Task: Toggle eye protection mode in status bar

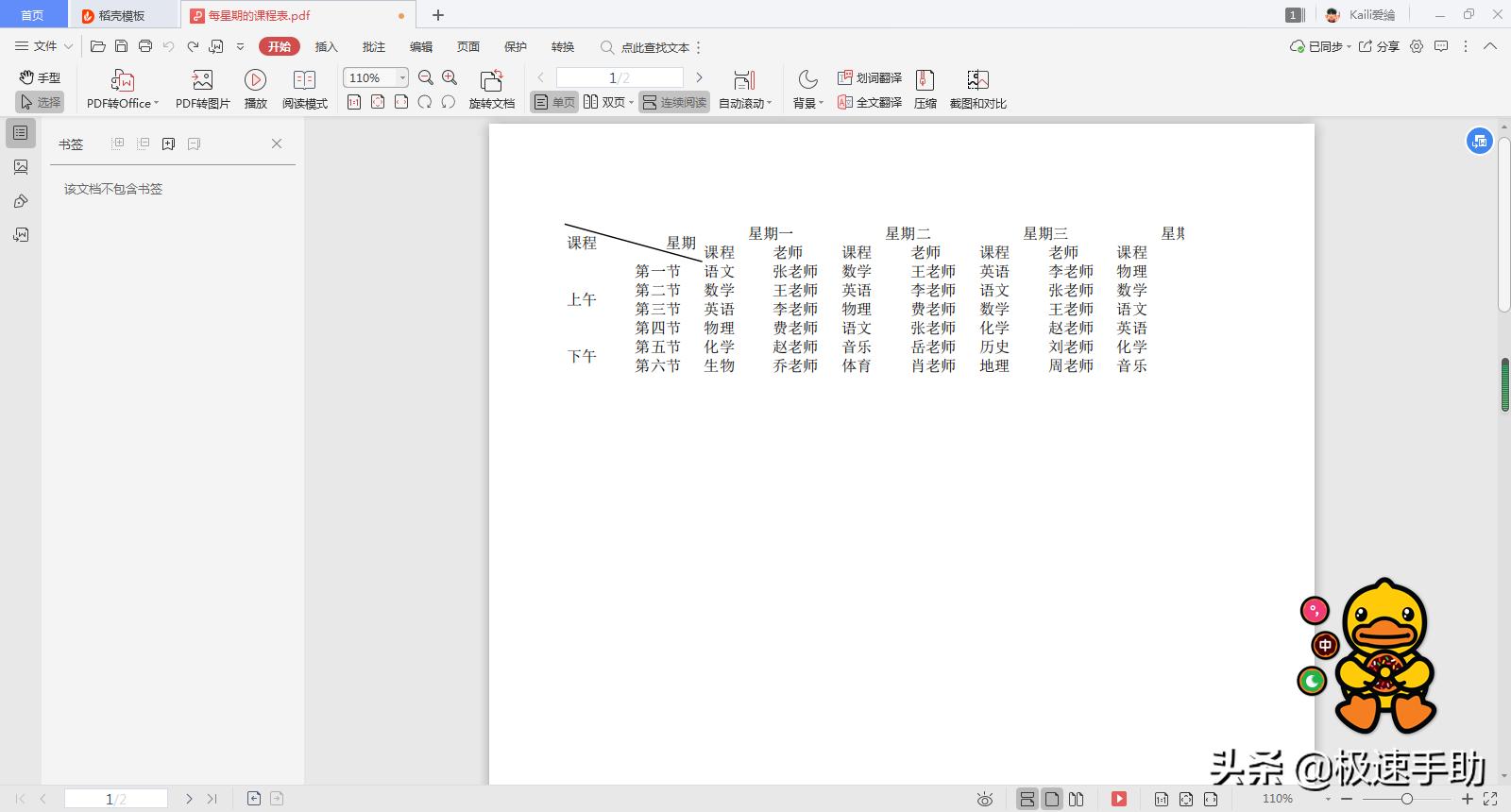Action: (x=985, y=799)
